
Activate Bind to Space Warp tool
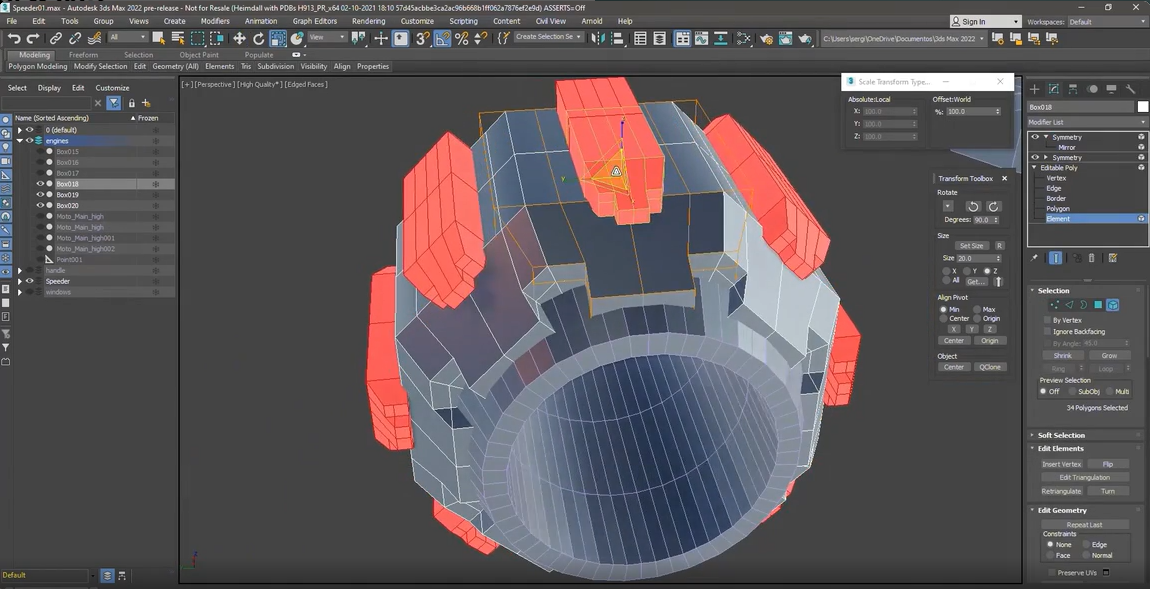coord(94,38)
